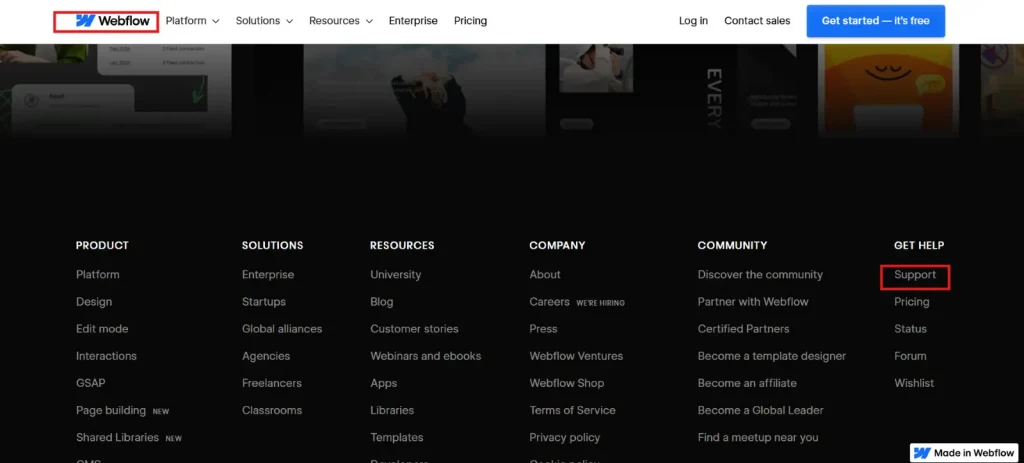This screenshot has height=463, width=1024.
Task: Open Edit mode footer link
Action: [102, 328]
